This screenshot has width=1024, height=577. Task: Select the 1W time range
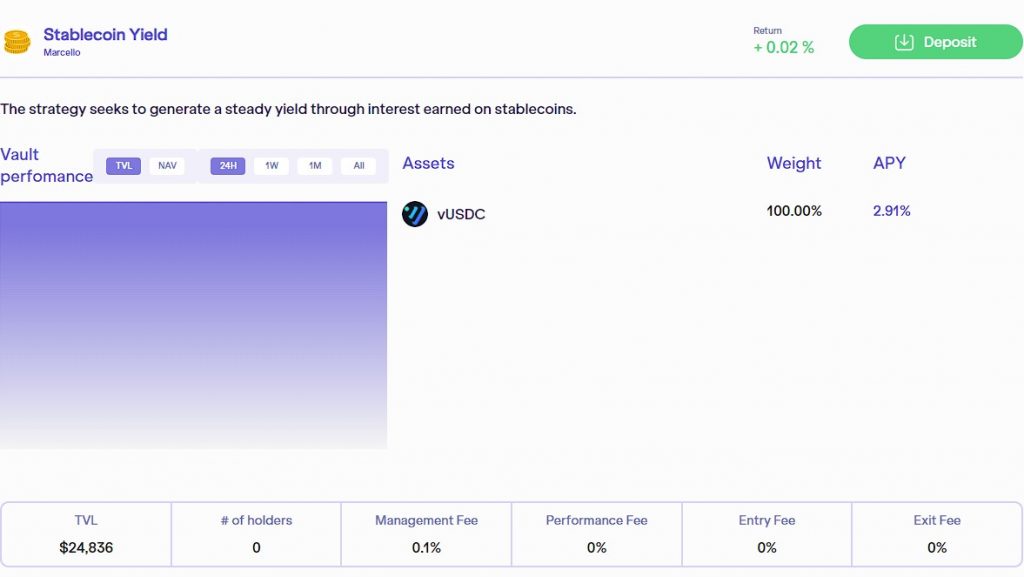pos(272,166)
